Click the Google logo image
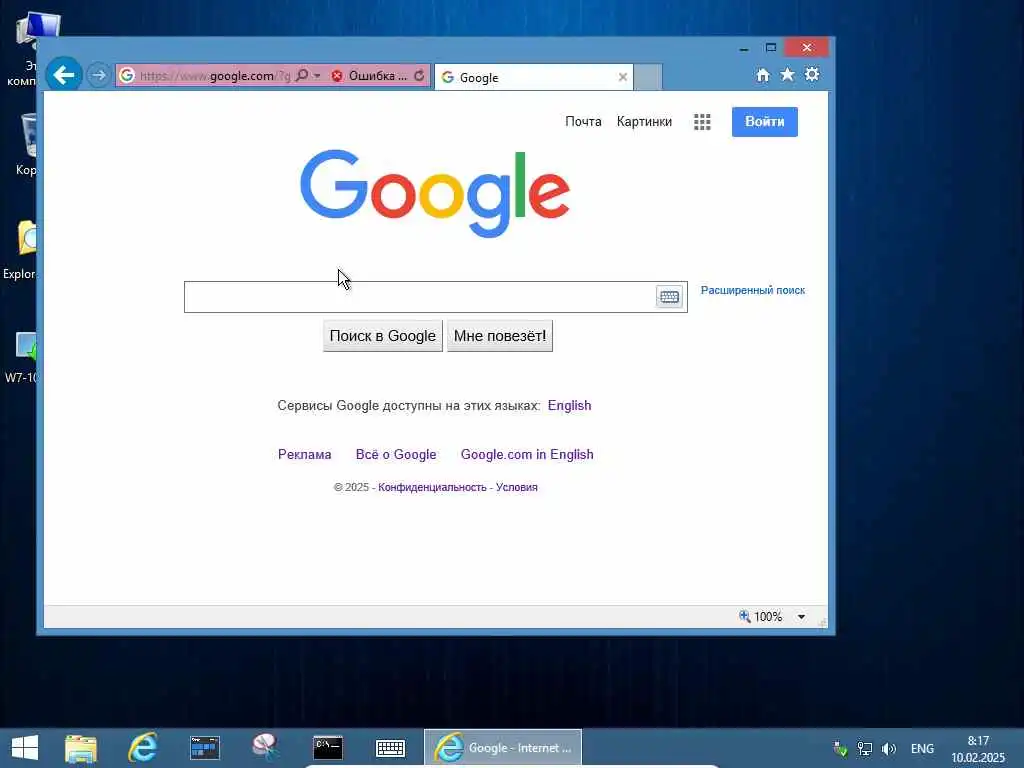Image resolution: width=1024 pixels, height=768 pixels. (435, 193)
